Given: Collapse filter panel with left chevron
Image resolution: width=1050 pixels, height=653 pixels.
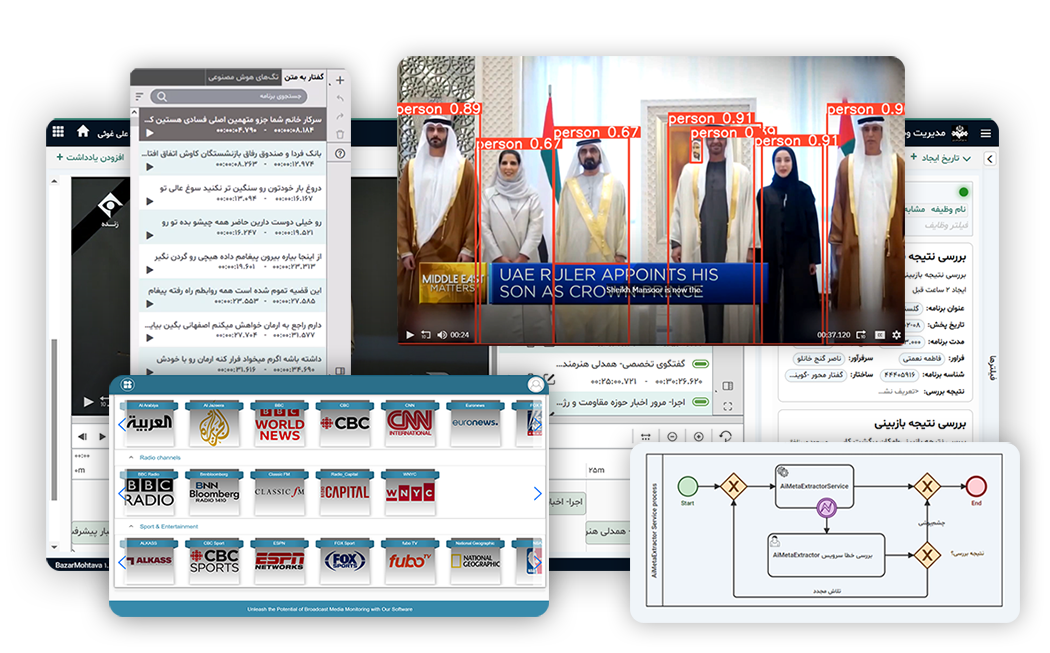Looking at the screenshot, I should (990, 159).
